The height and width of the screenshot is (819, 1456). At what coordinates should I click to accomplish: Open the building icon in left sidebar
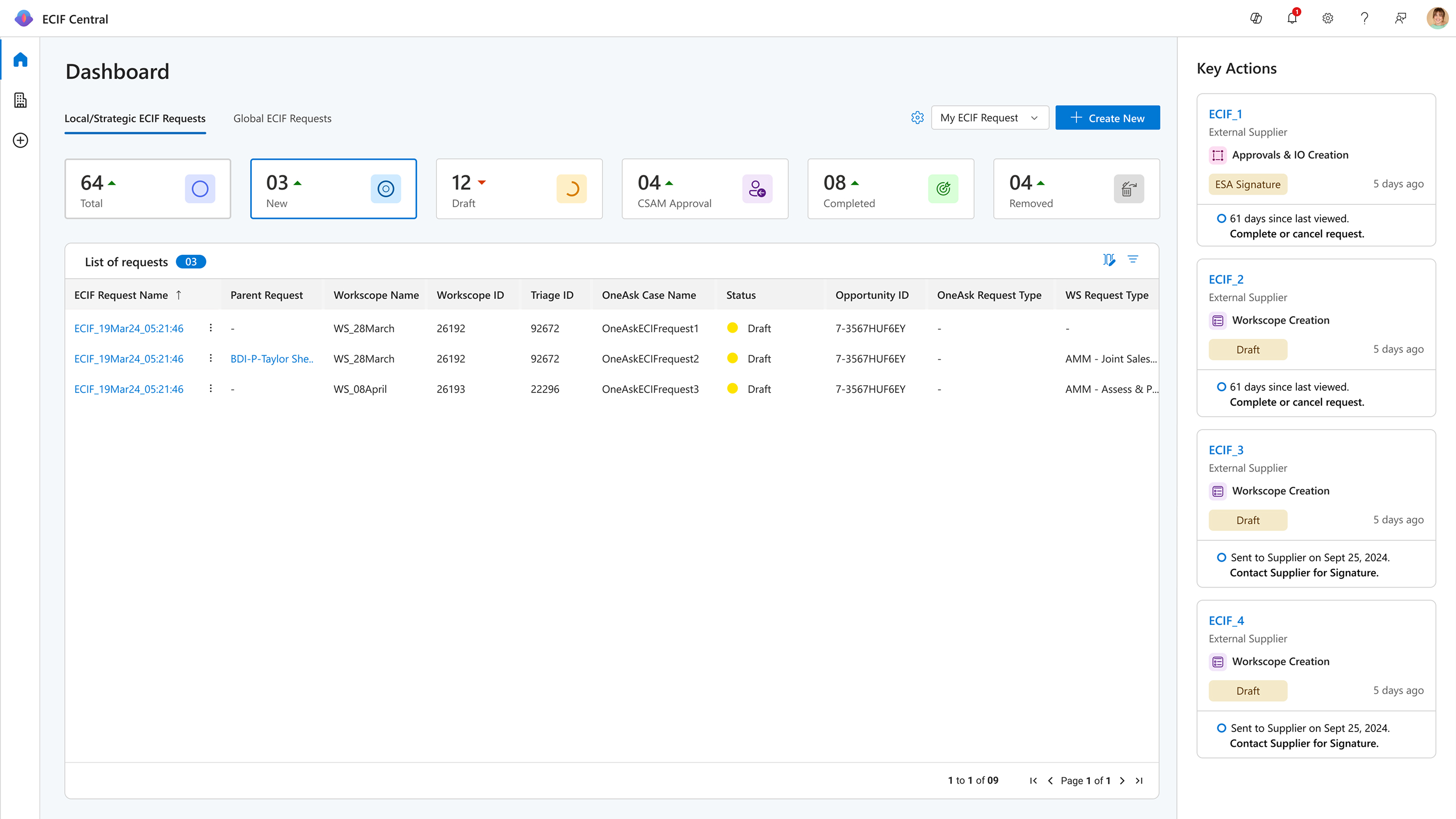[20, 100]
